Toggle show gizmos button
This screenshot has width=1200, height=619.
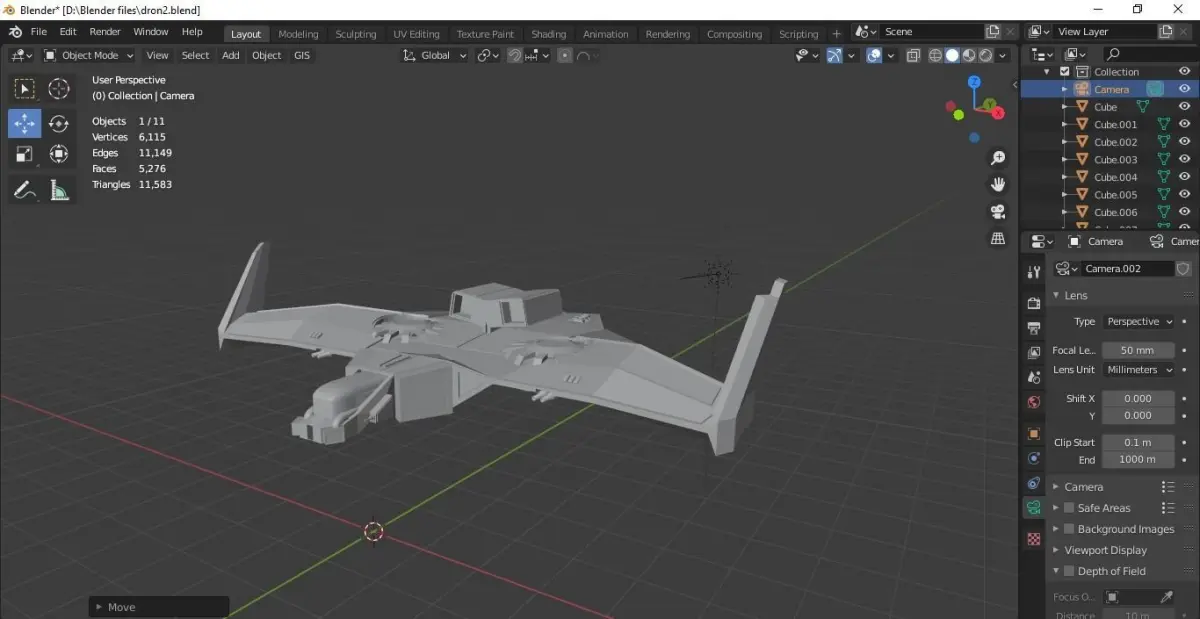[834, 56]
